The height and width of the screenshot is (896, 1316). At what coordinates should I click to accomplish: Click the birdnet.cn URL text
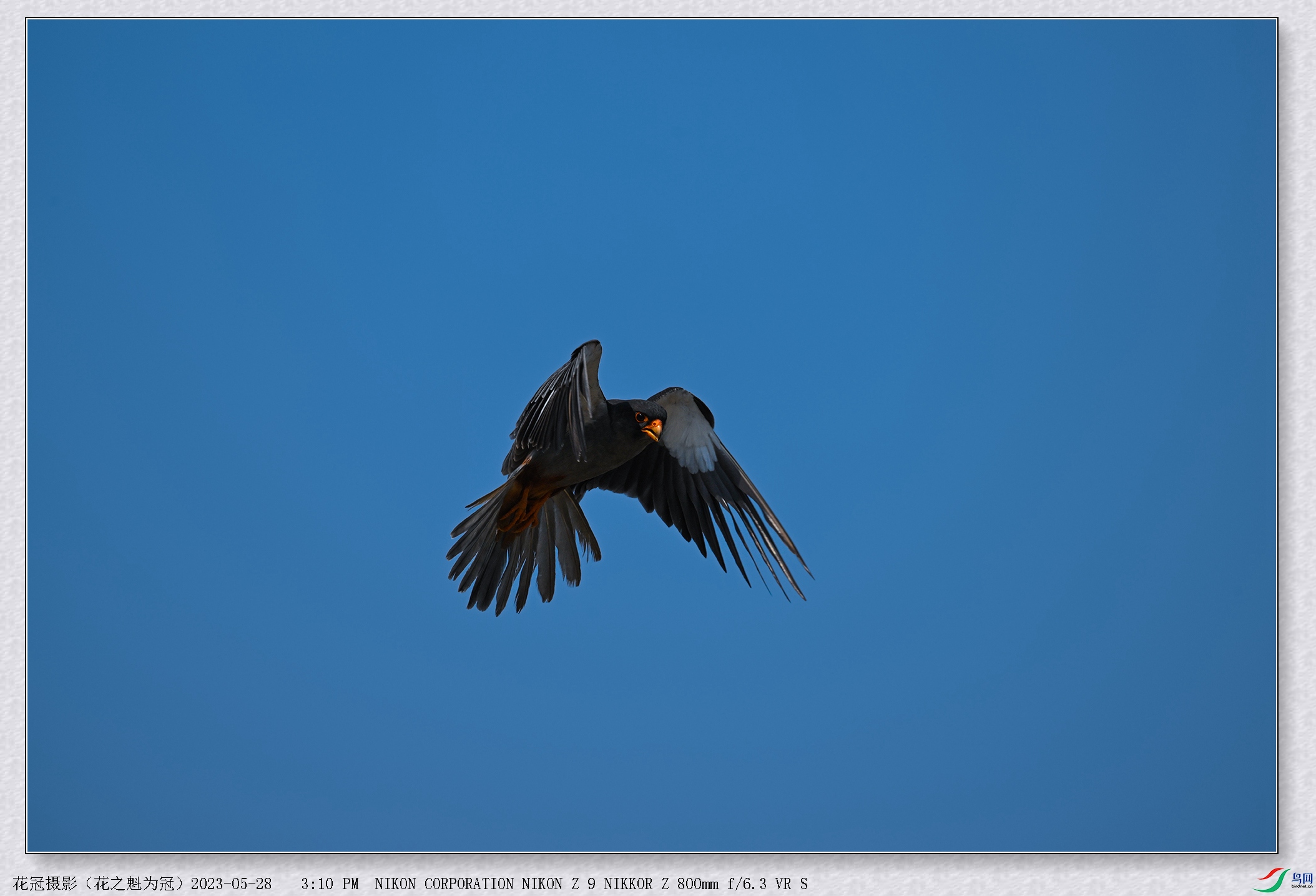1301,886
